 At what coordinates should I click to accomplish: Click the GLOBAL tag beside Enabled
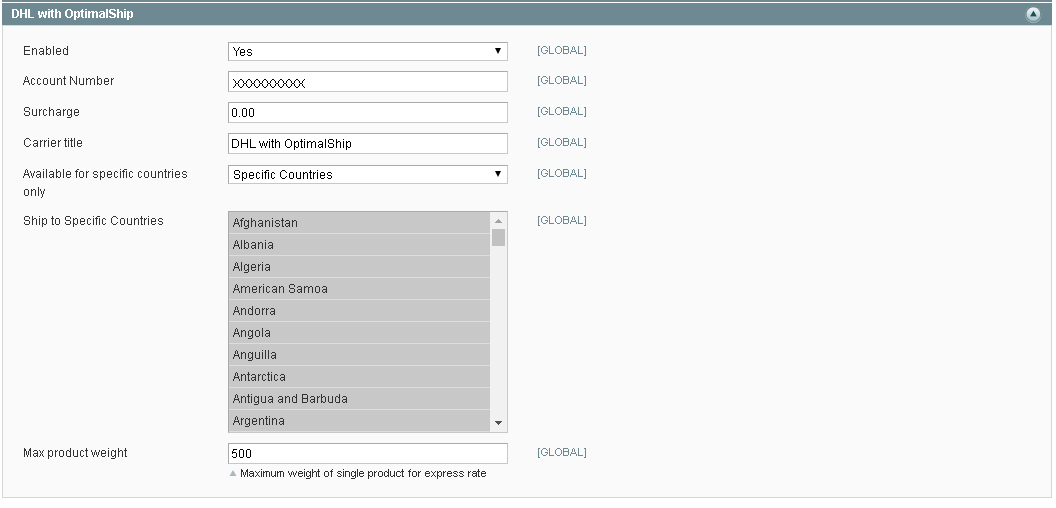tap(562, 51)
